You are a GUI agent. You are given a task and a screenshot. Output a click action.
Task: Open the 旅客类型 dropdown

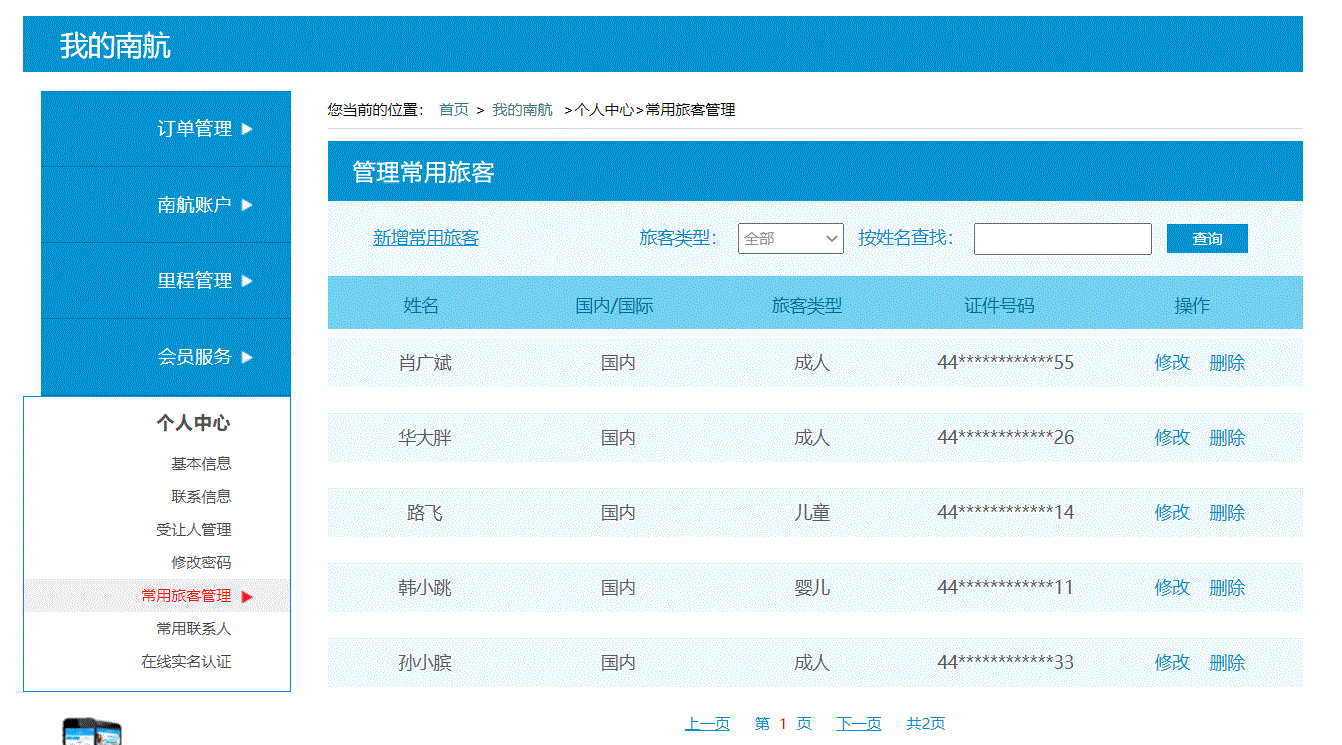[791, 238]
